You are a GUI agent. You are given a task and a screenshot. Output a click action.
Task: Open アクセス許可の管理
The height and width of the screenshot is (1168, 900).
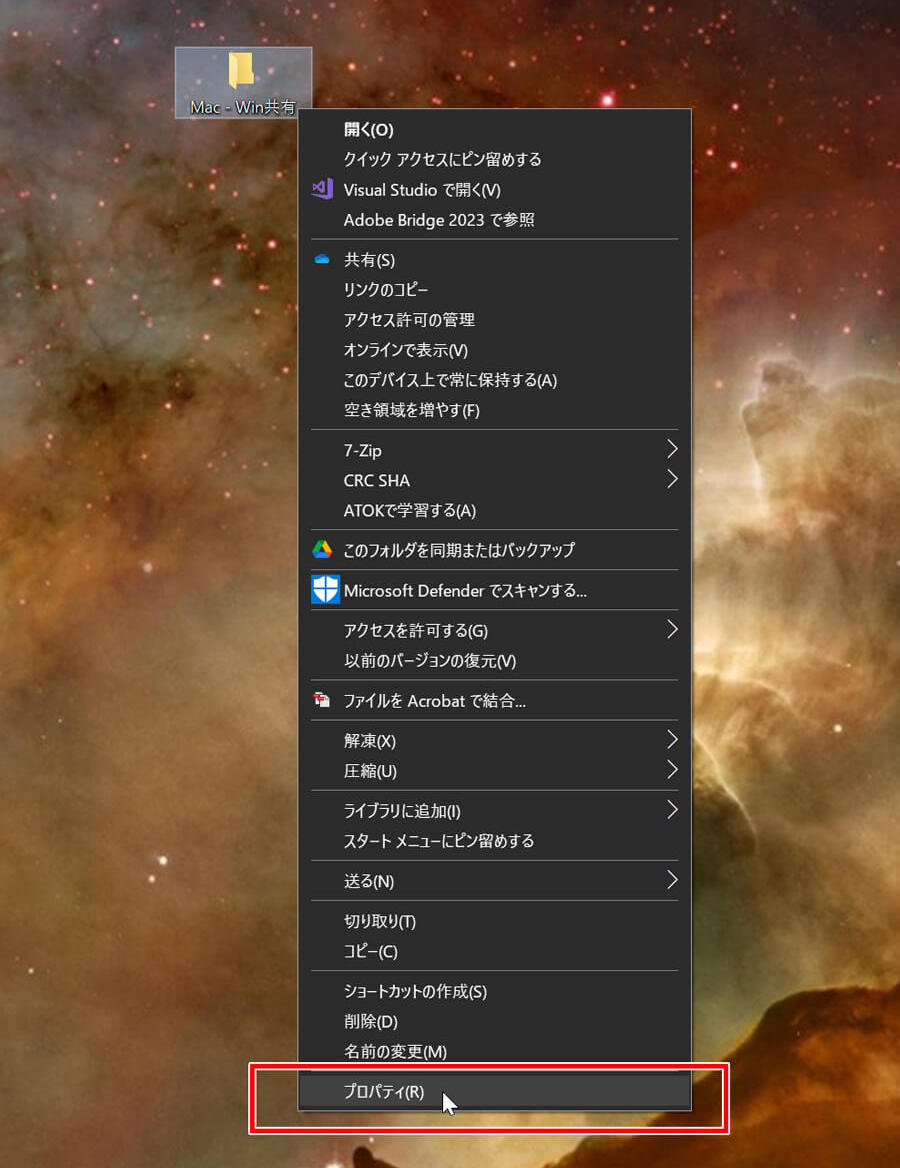click(495, 320)
